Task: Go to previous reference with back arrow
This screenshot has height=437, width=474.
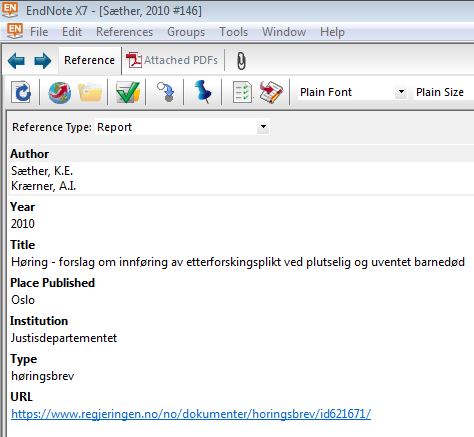Action: [x=16, y=61]
